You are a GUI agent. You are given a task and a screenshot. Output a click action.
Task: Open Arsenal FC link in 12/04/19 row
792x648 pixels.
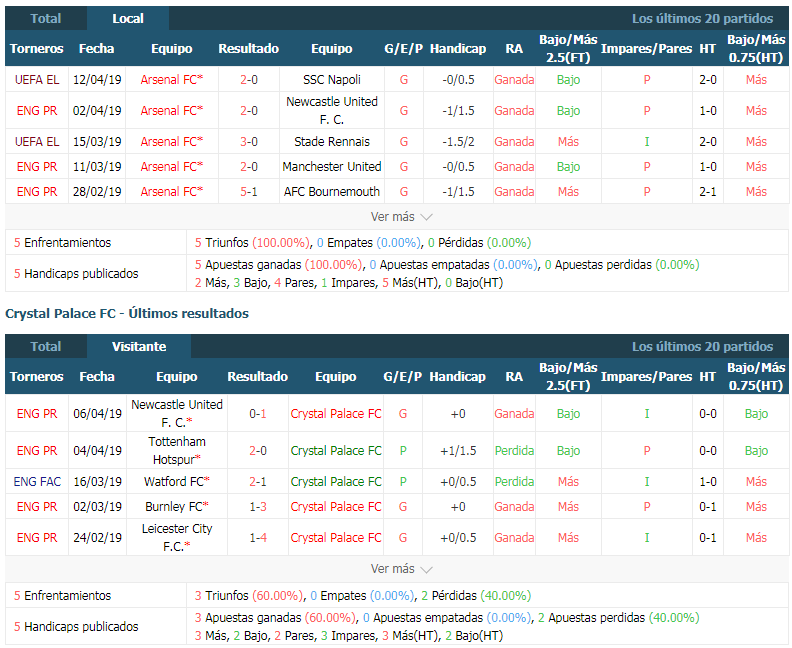pyautogui.click(x=172, y=80)
